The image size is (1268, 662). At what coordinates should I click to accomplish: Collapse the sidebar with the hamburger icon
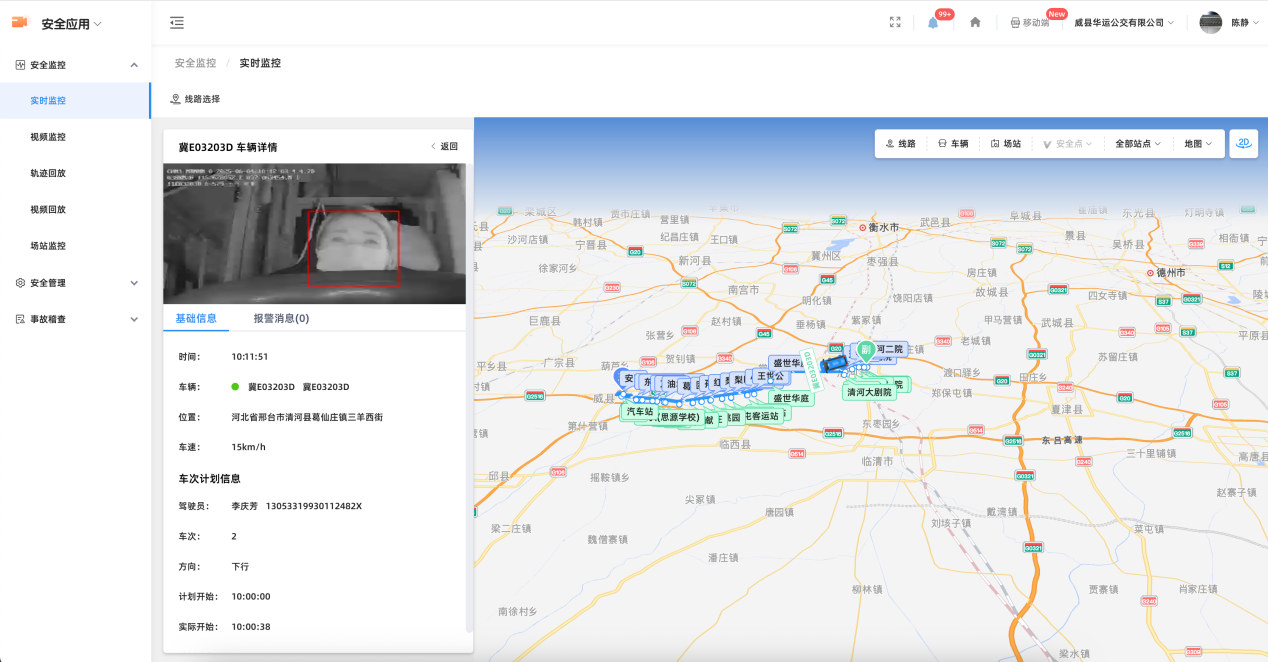click(177, 23)
